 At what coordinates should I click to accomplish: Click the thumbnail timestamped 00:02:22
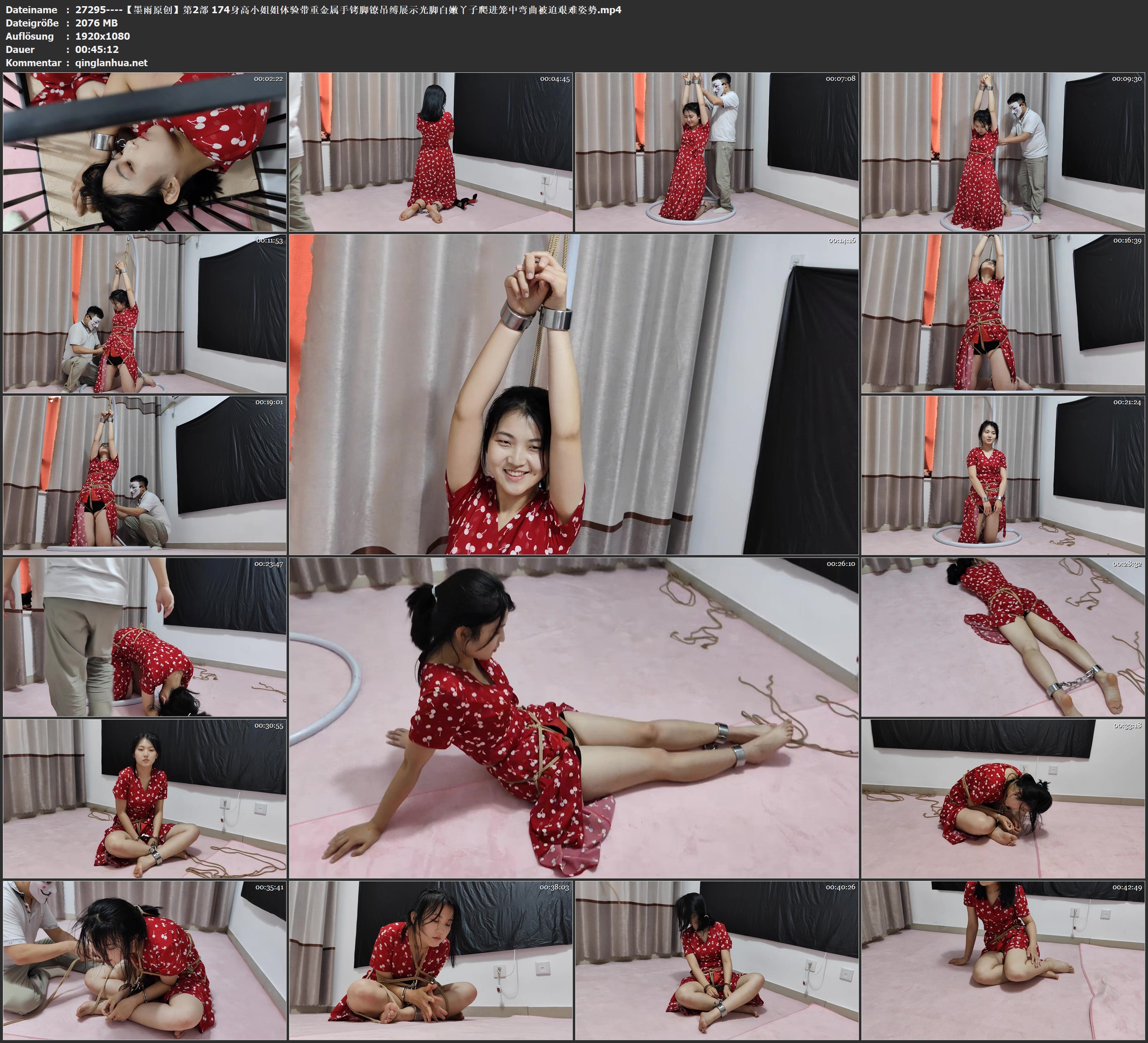pos(145,152)
